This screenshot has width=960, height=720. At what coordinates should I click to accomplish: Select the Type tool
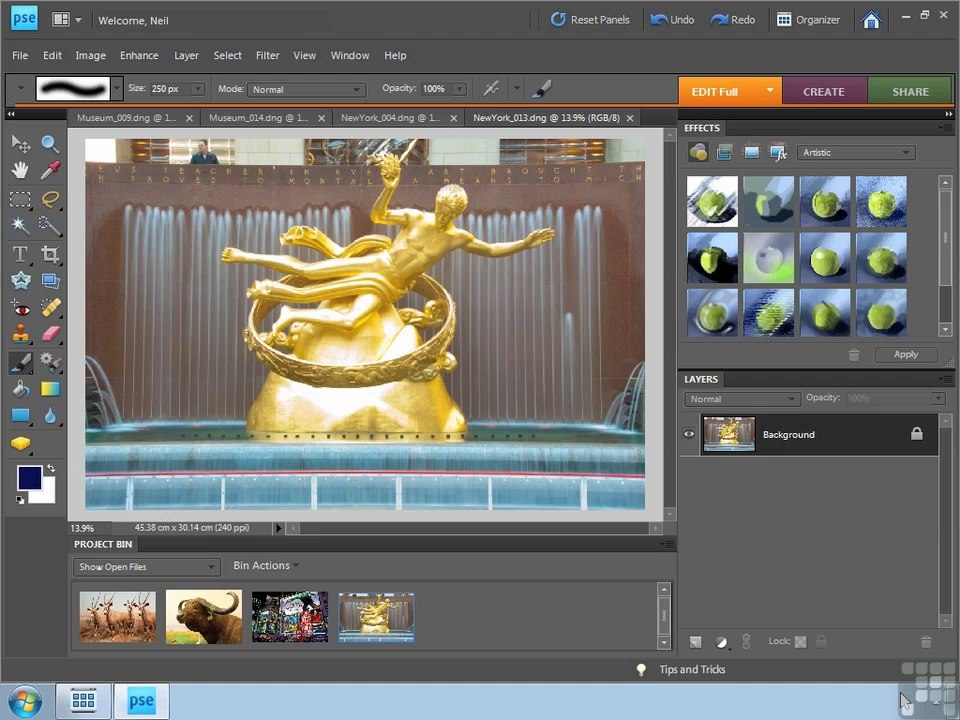(x=20, y=253)
